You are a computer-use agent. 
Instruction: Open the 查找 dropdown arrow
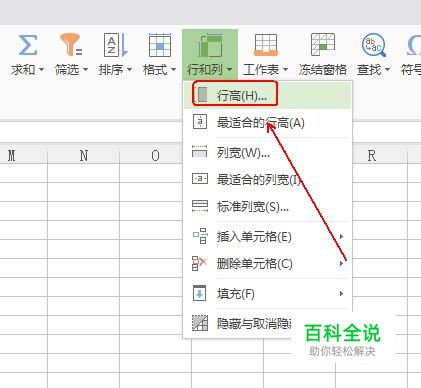click(388, 70)
